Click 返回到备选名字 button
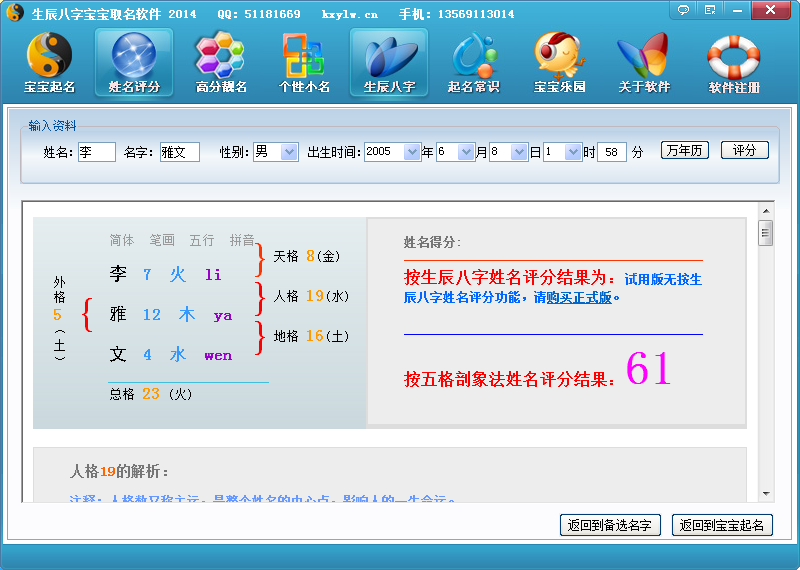 [610, 525]
